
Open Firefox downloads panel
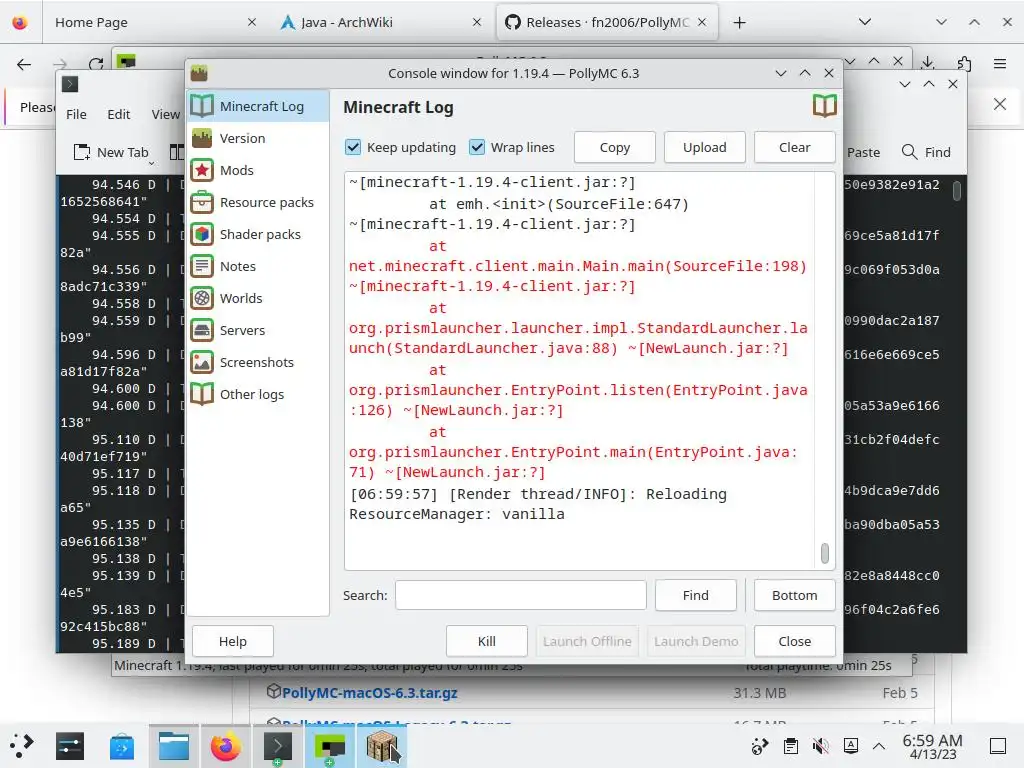[927, 63]
